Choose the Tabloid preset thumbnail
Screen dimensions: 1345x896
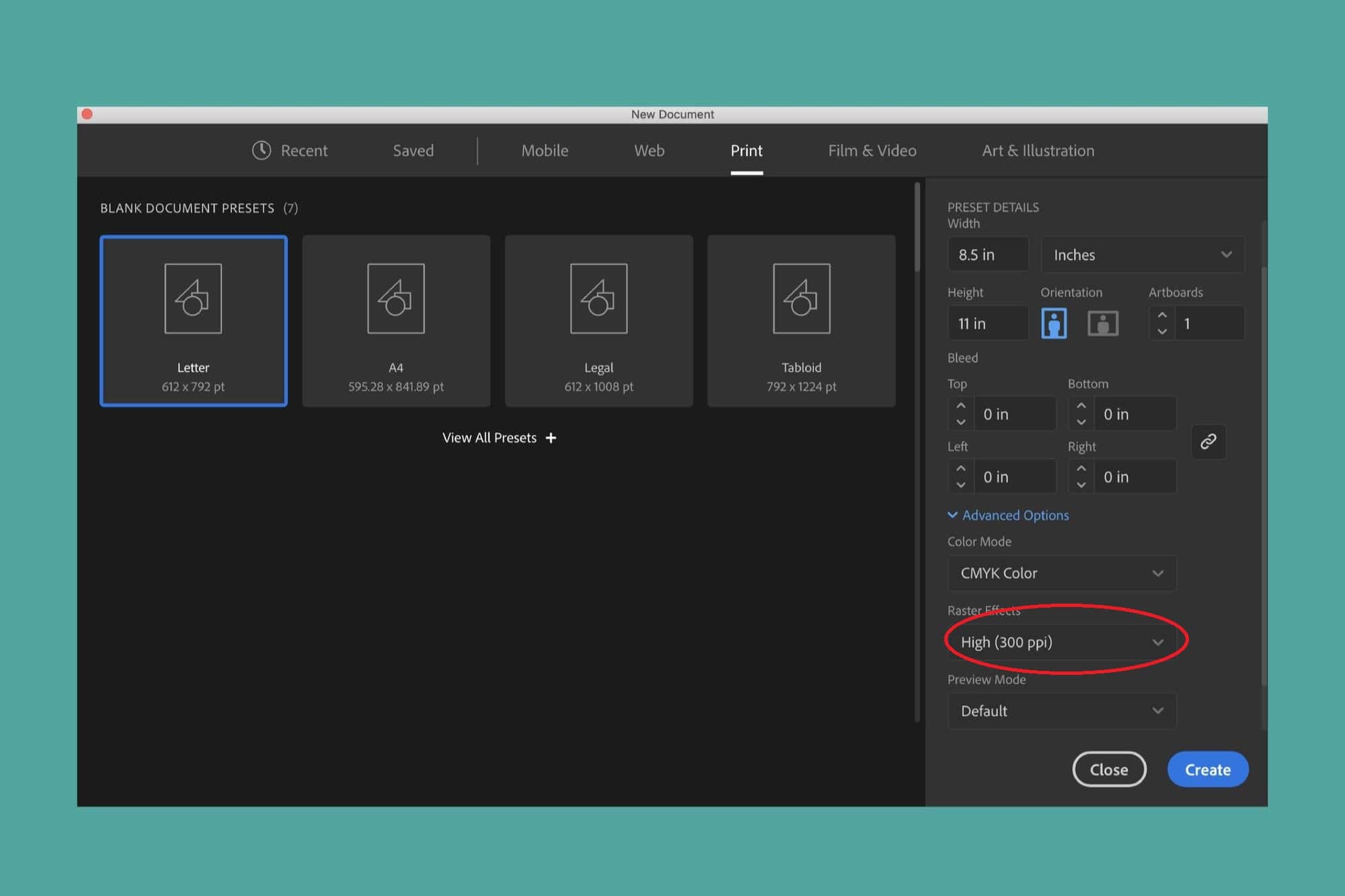(801, 320)
